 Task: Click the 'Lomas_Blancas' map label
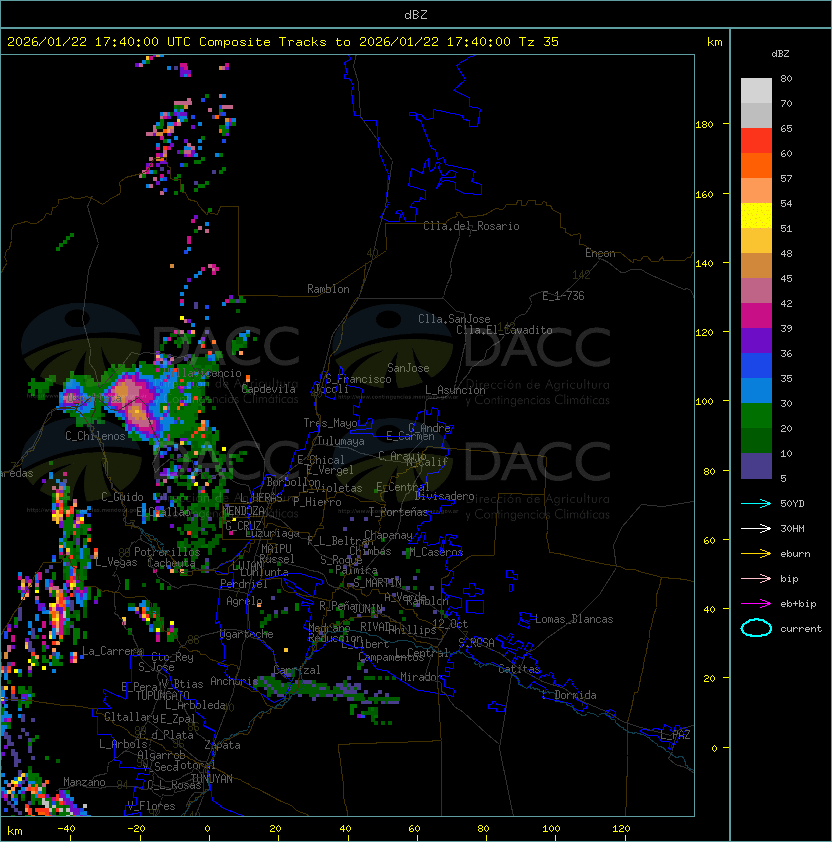tap(574, 619)
